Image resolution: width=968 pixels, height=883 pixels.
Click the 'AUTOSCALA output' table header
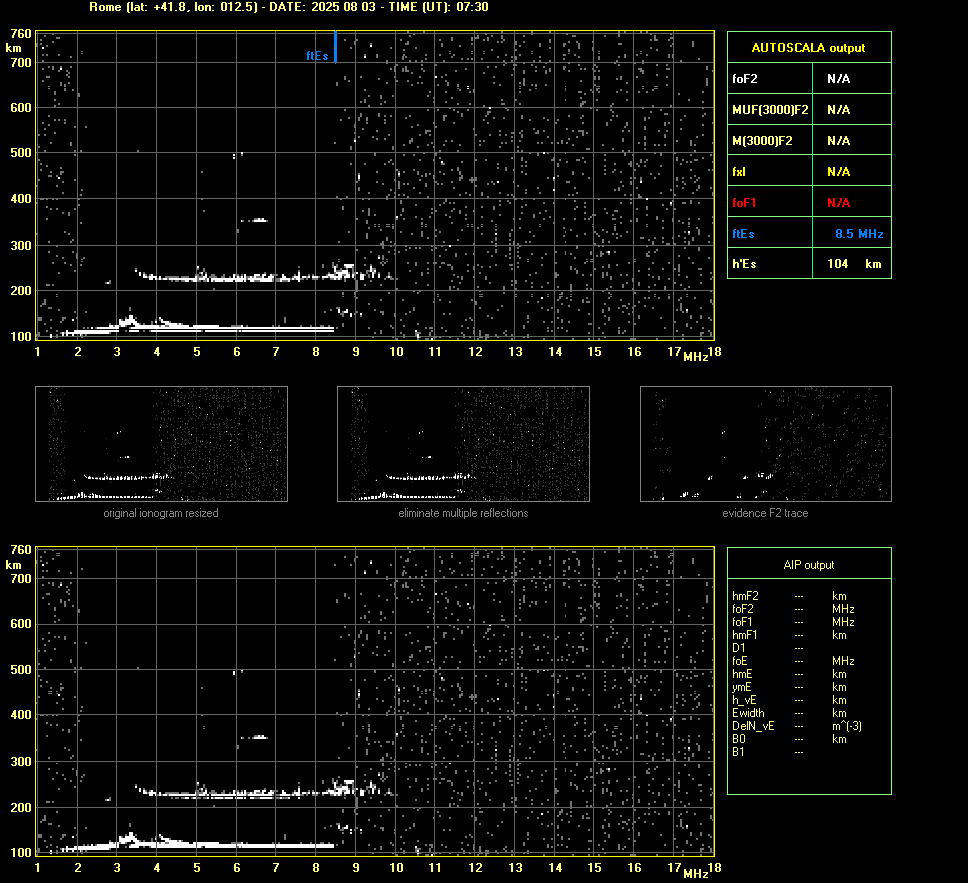(x=808, y=48)
